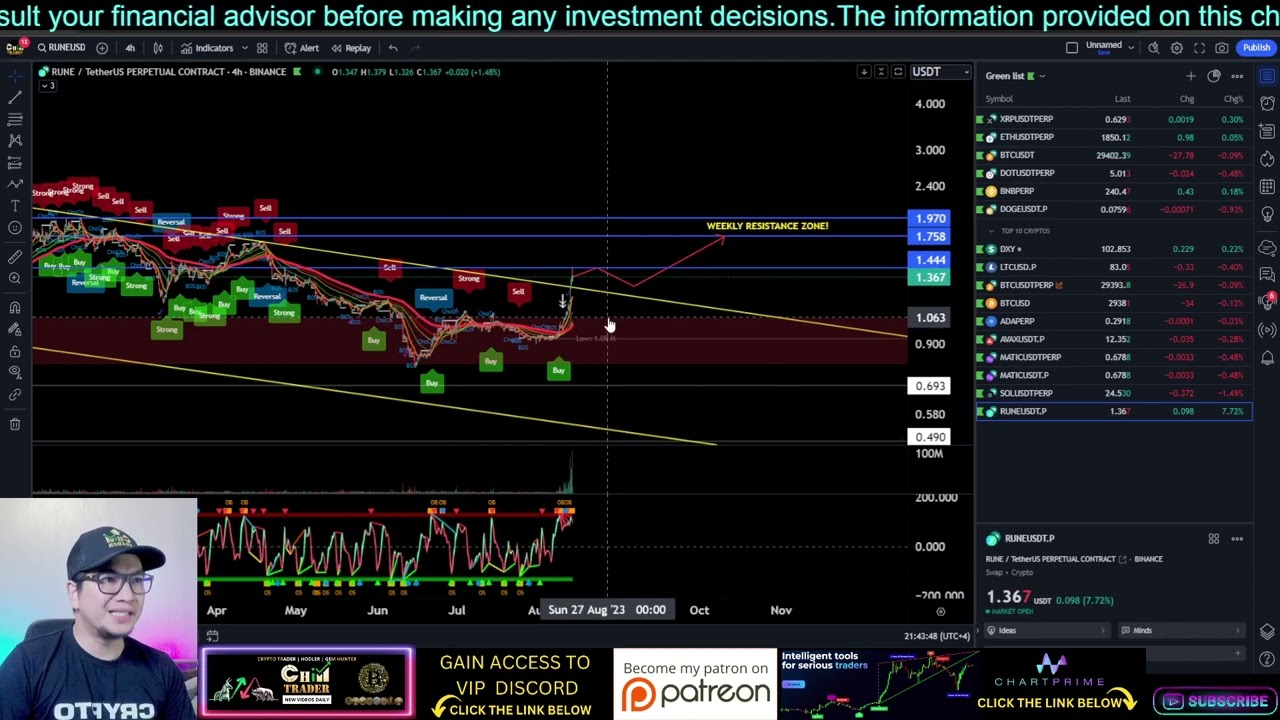Redo the last chart action
1280x720 pixels.
[x=416, y=48]
